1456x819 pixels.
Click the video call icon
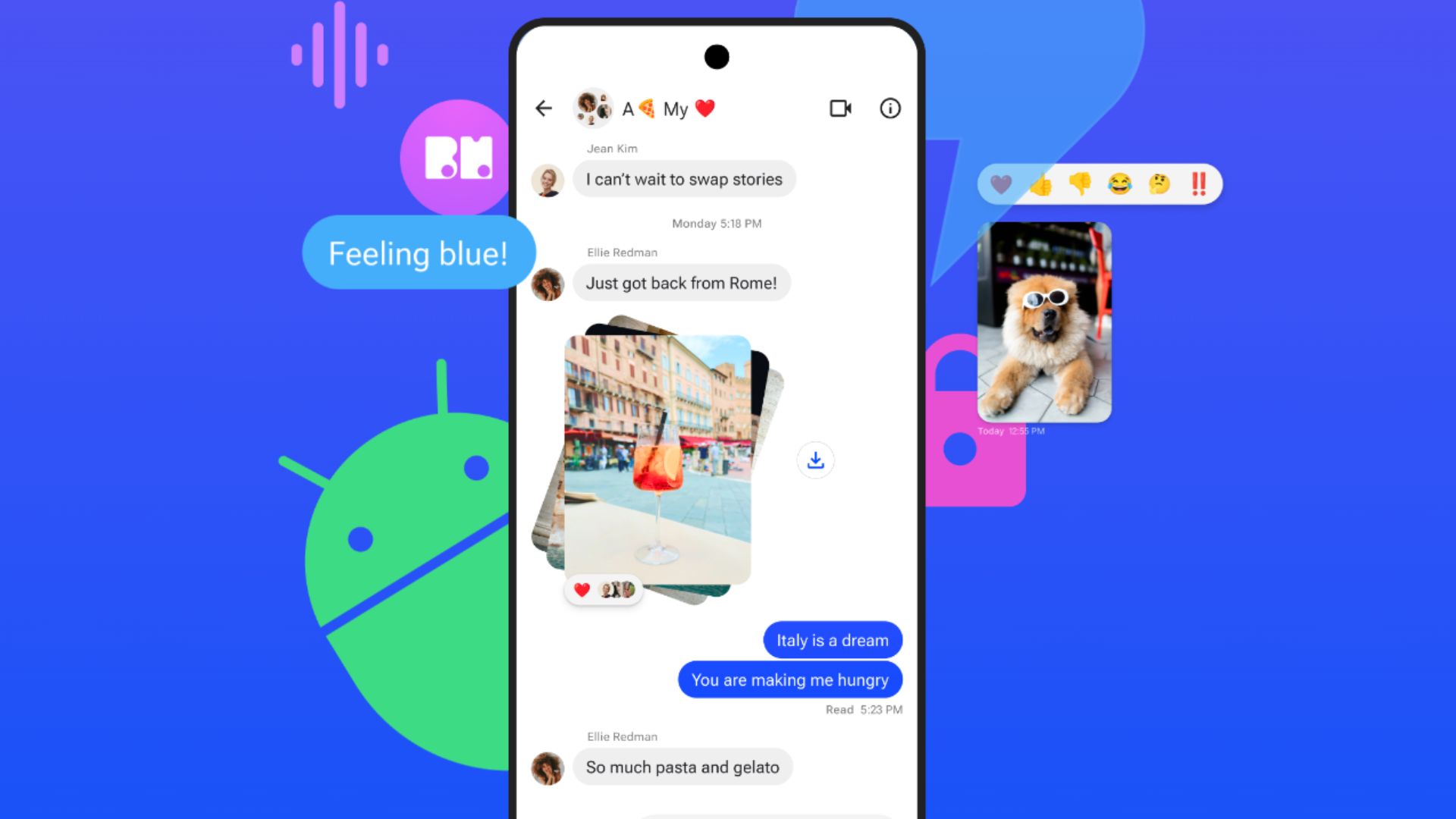coord(840,108)
